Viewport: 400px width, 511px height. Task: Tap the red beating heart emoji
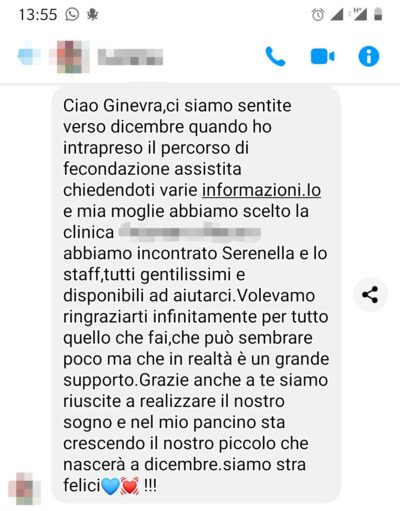click(130, 486)
